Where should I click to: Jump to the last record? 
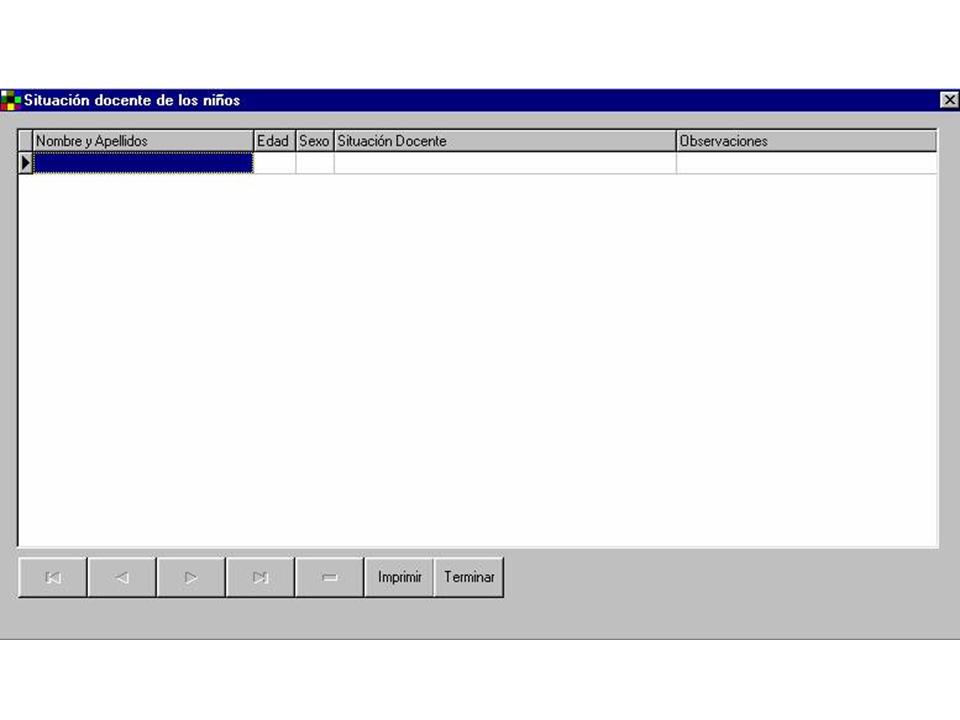point(260,578)
